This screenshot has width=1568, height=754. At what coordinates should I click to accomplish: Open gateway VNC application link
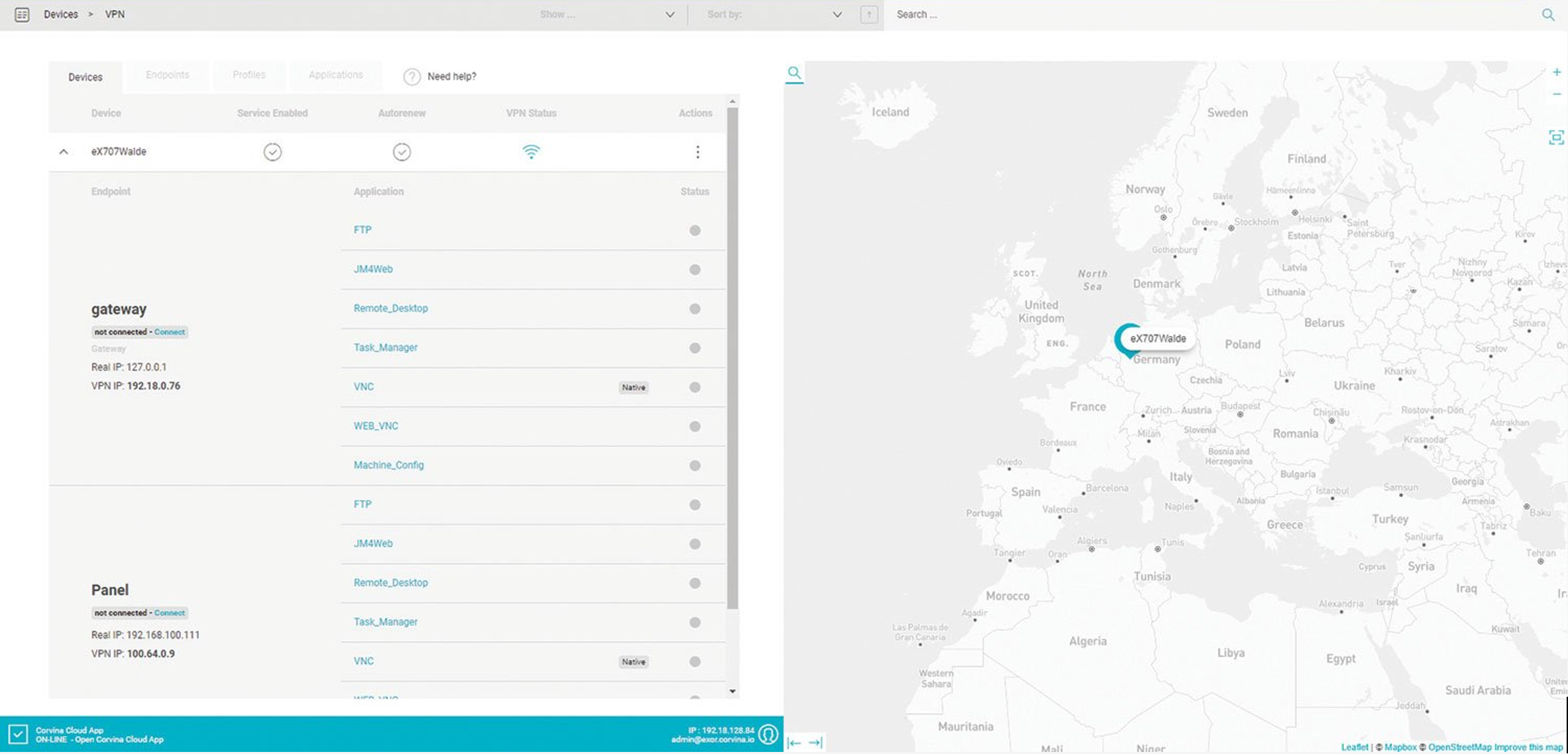point(363,387)
